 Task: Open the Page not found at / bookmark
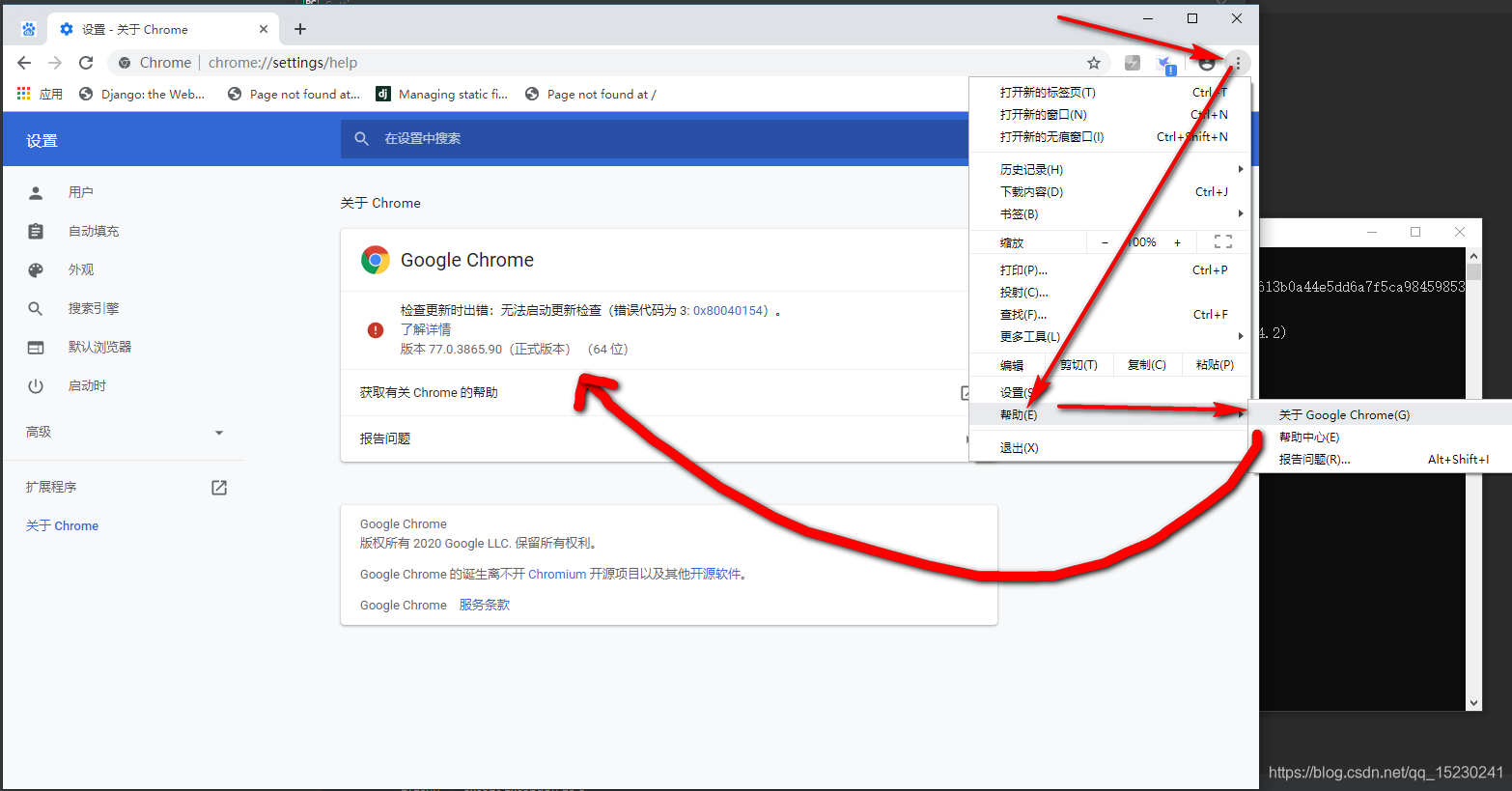[x=591, y=94]
